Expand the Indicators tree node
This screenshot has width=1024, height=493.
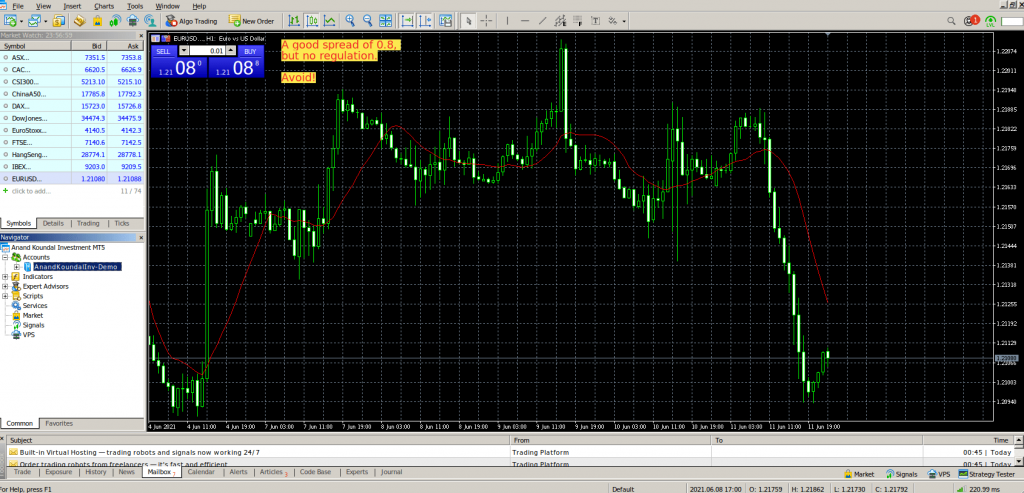coord(5,277)
